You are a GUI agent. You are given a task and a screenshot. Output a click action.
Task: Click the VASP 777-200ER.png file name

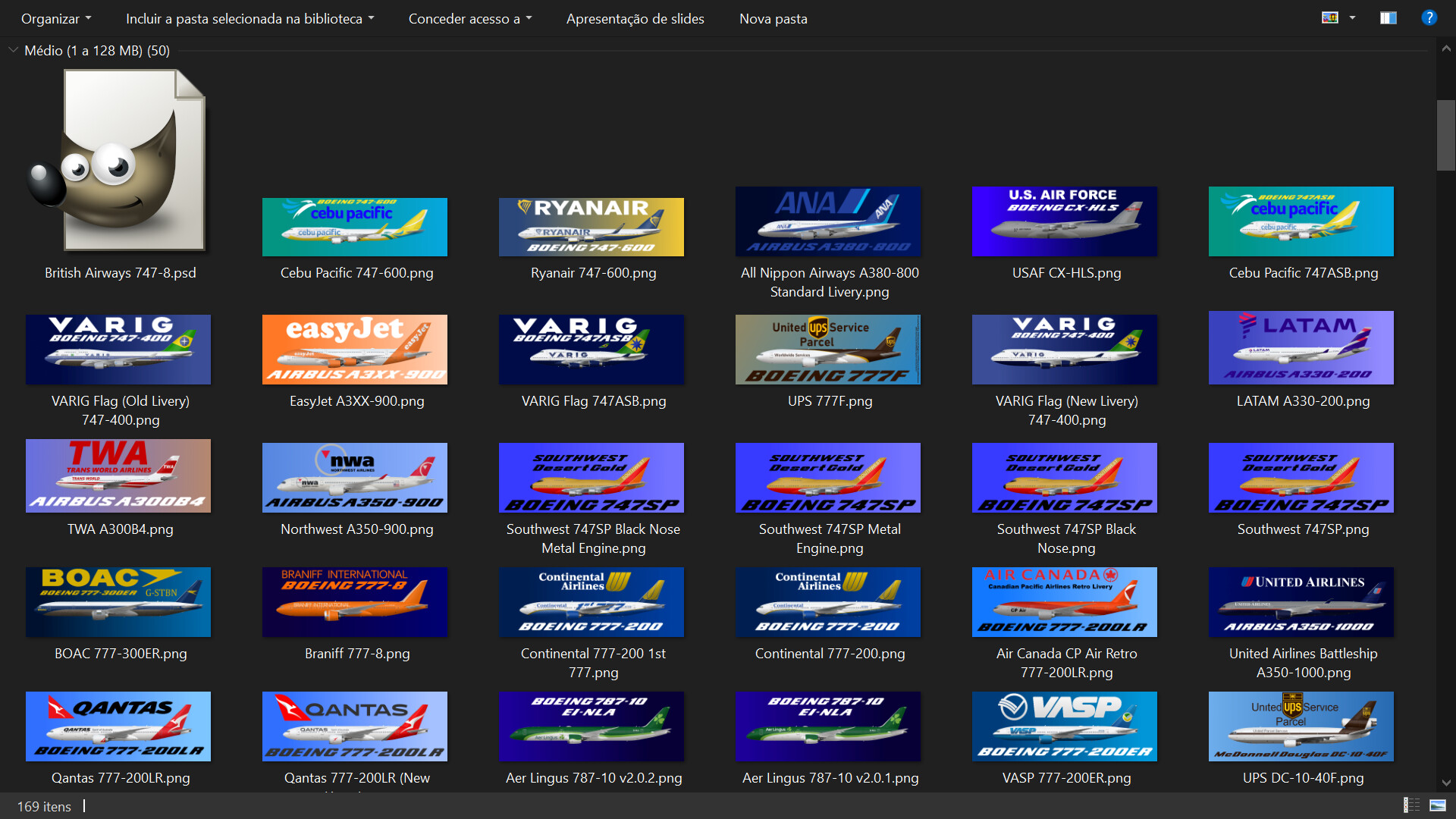(x=1066, y=778)
